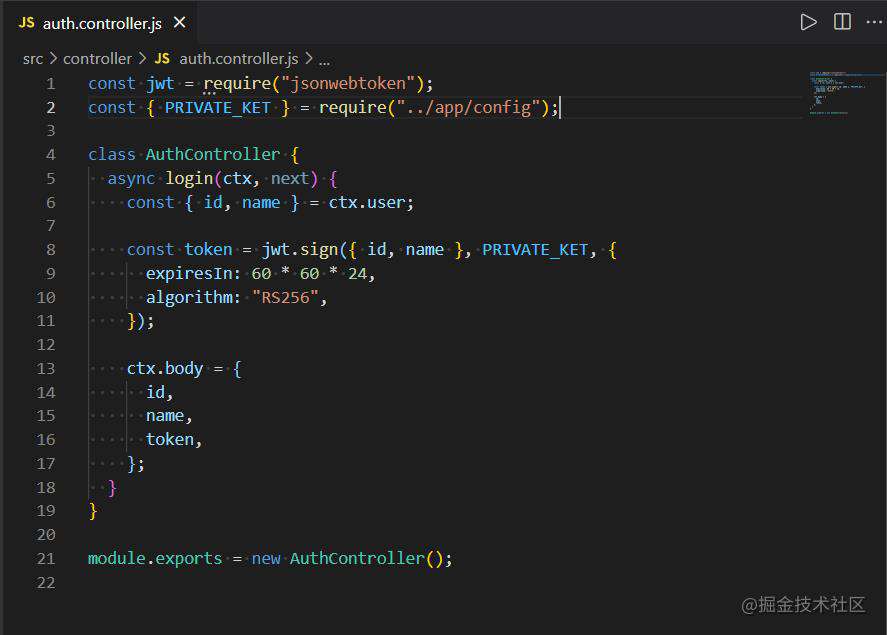Click the "../app/config" path string
Image resolution: width=887 pixels, height=635 pixels.
(468, 107)
